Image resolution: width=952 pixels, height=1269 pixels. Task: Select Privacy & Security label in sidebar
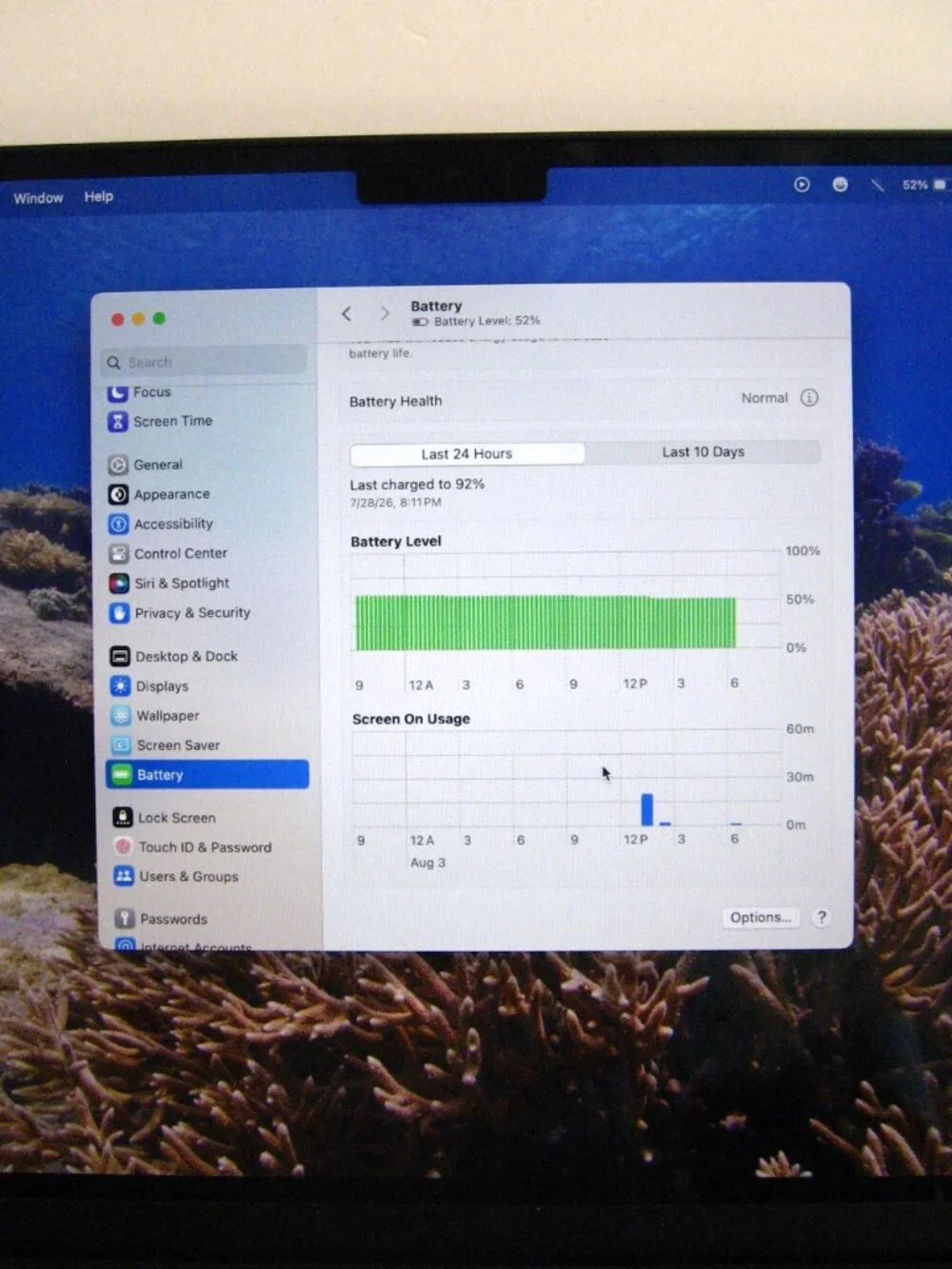[x=192, y=613]
